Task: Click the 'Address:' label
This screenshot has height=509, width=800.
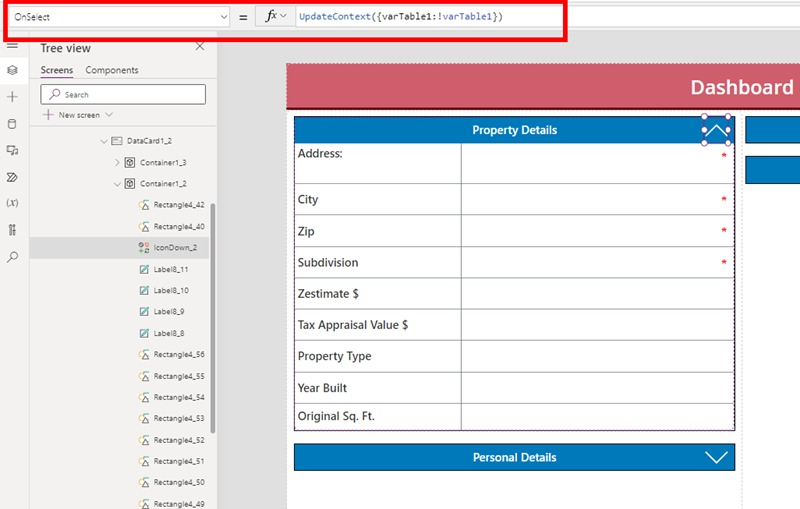Action: pyautogui.click(x=320, y=154)
